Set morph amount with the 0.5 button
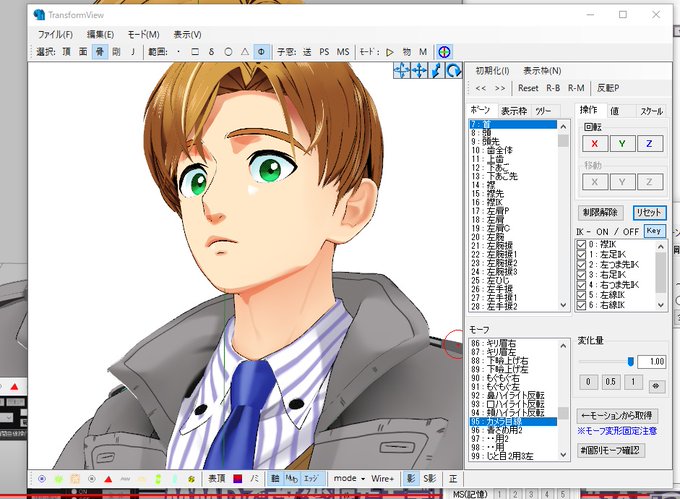The height and width of the screenshot is (499, 680). tap(610, 382)
